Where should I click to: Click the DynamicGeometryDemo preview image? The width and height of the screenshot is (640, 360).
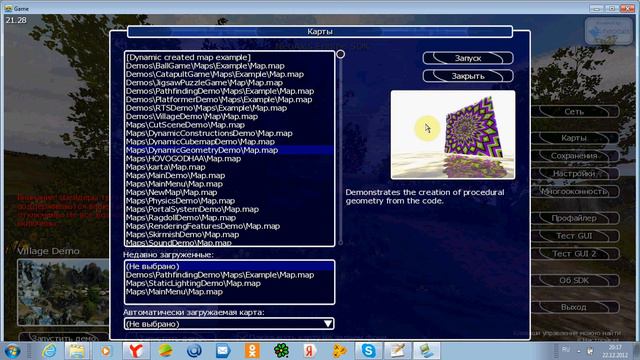(453, 135)
